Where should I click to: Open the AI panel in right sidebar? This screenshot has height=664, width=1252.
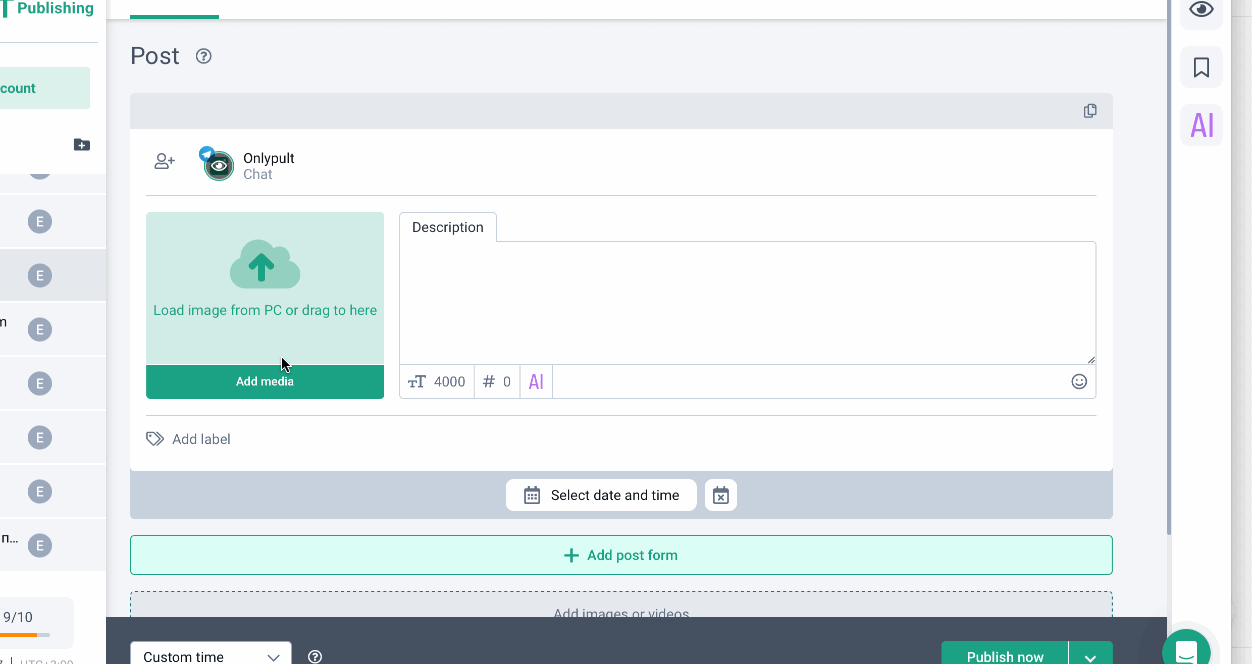[1201, 125]
